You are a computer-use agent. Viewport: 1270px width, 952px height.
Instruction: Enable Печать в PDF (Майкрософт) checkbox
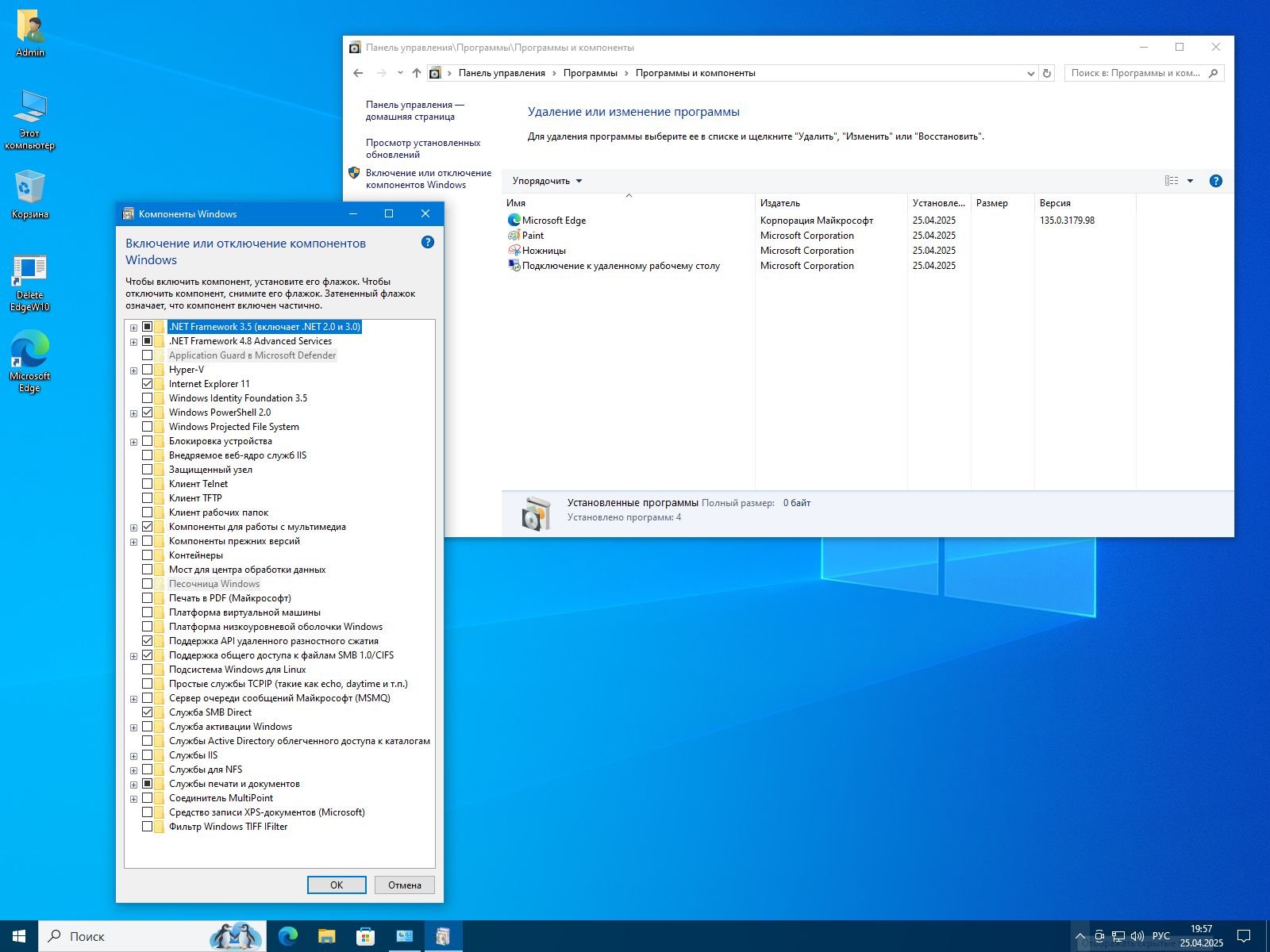point(147,598)
